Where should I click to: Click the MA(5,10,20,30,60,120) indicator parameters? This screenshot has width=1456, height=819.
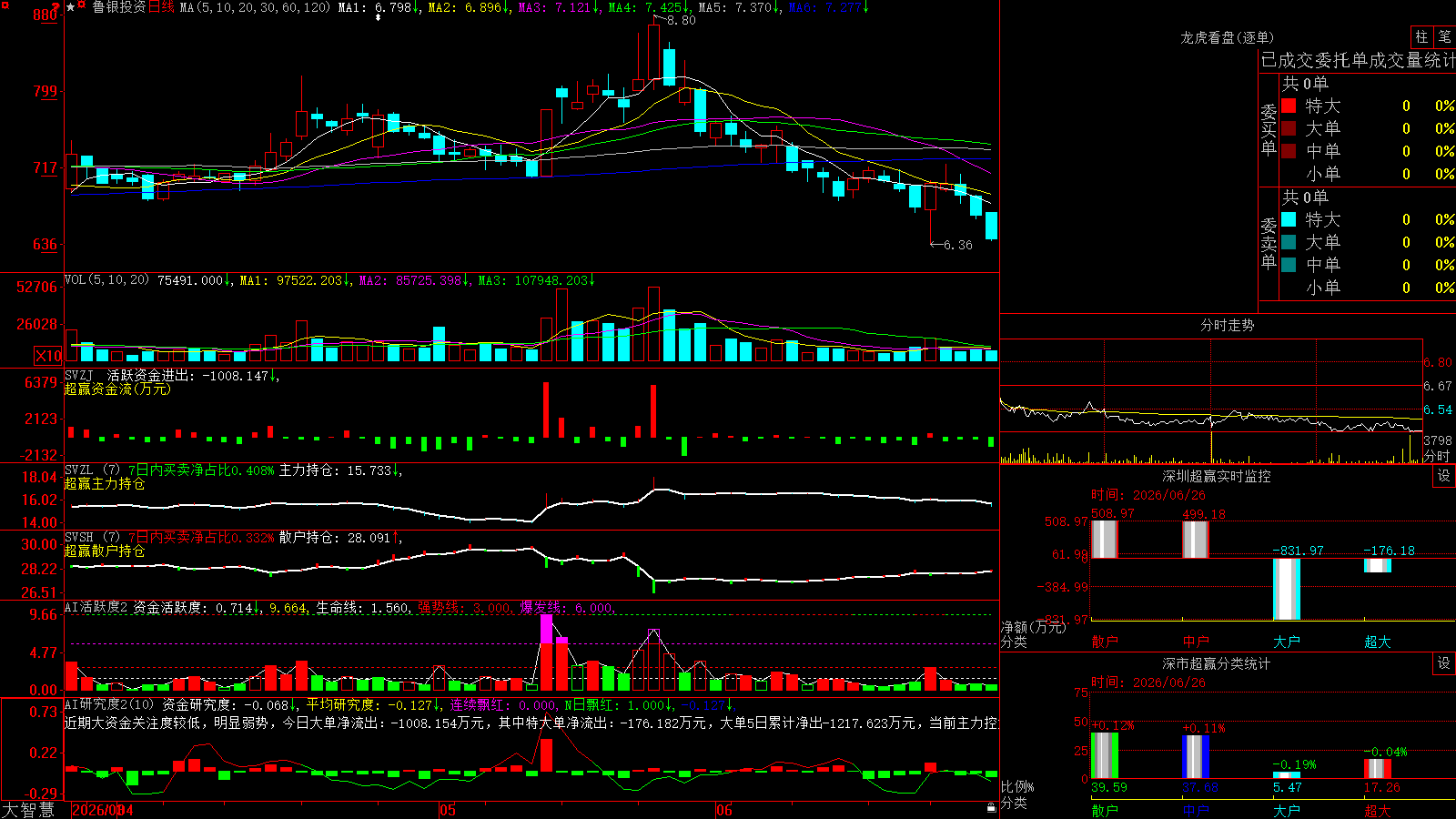255,7
